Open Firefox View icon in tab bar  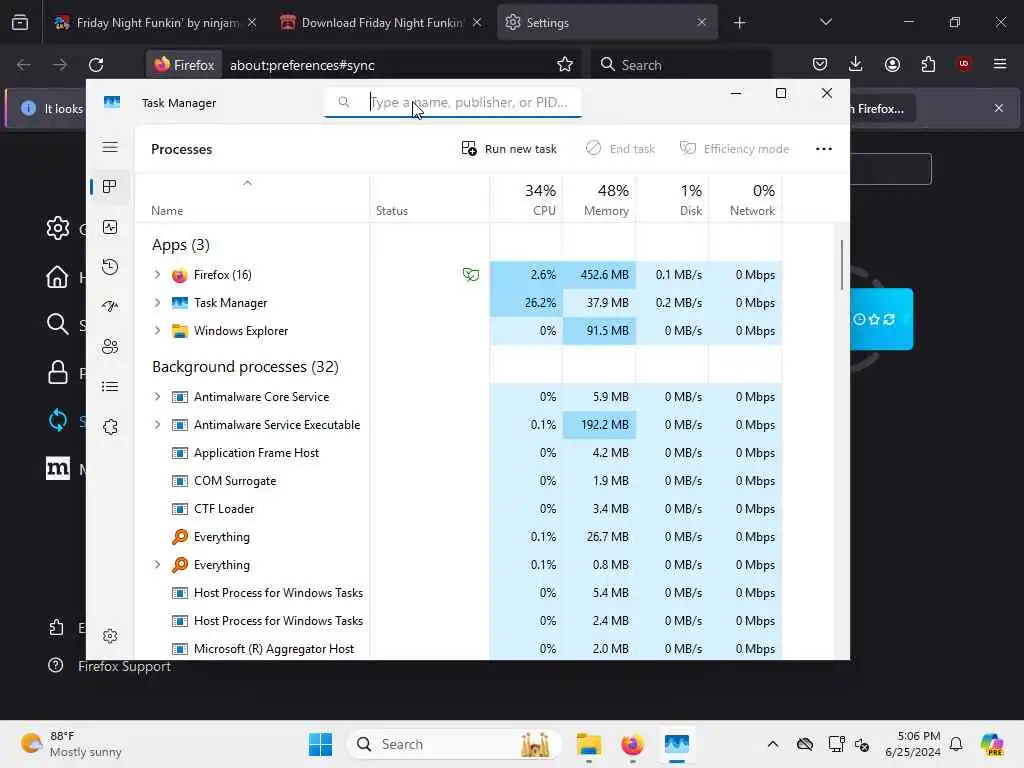(x=20, y=23)
